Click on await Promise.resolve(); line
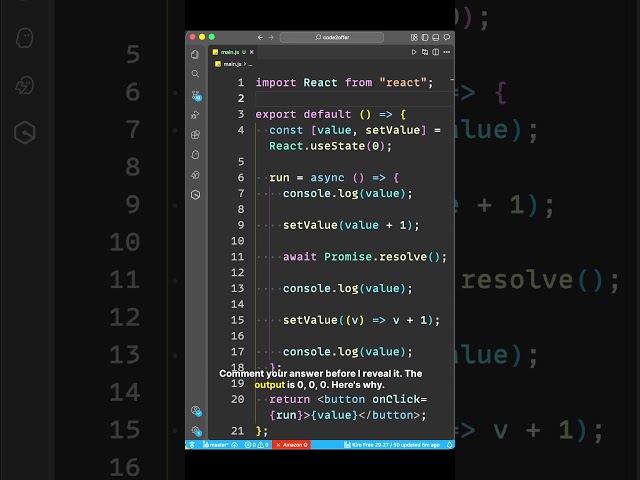 [x=365, y=257]
